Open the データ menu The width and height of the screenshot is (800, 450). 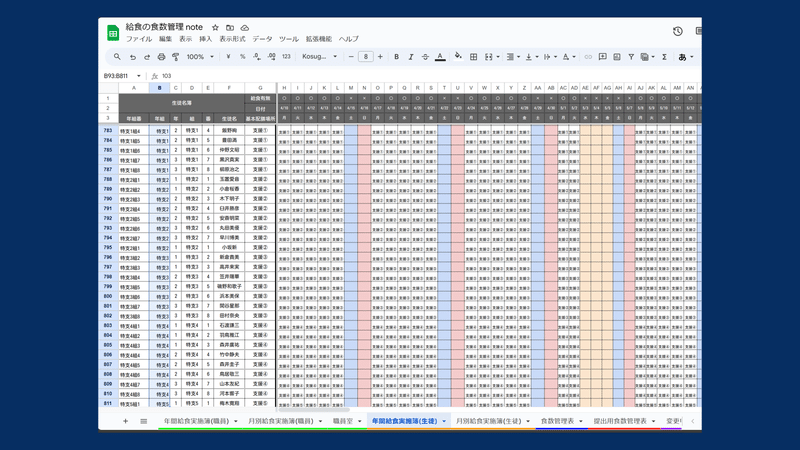click(262, 39)
